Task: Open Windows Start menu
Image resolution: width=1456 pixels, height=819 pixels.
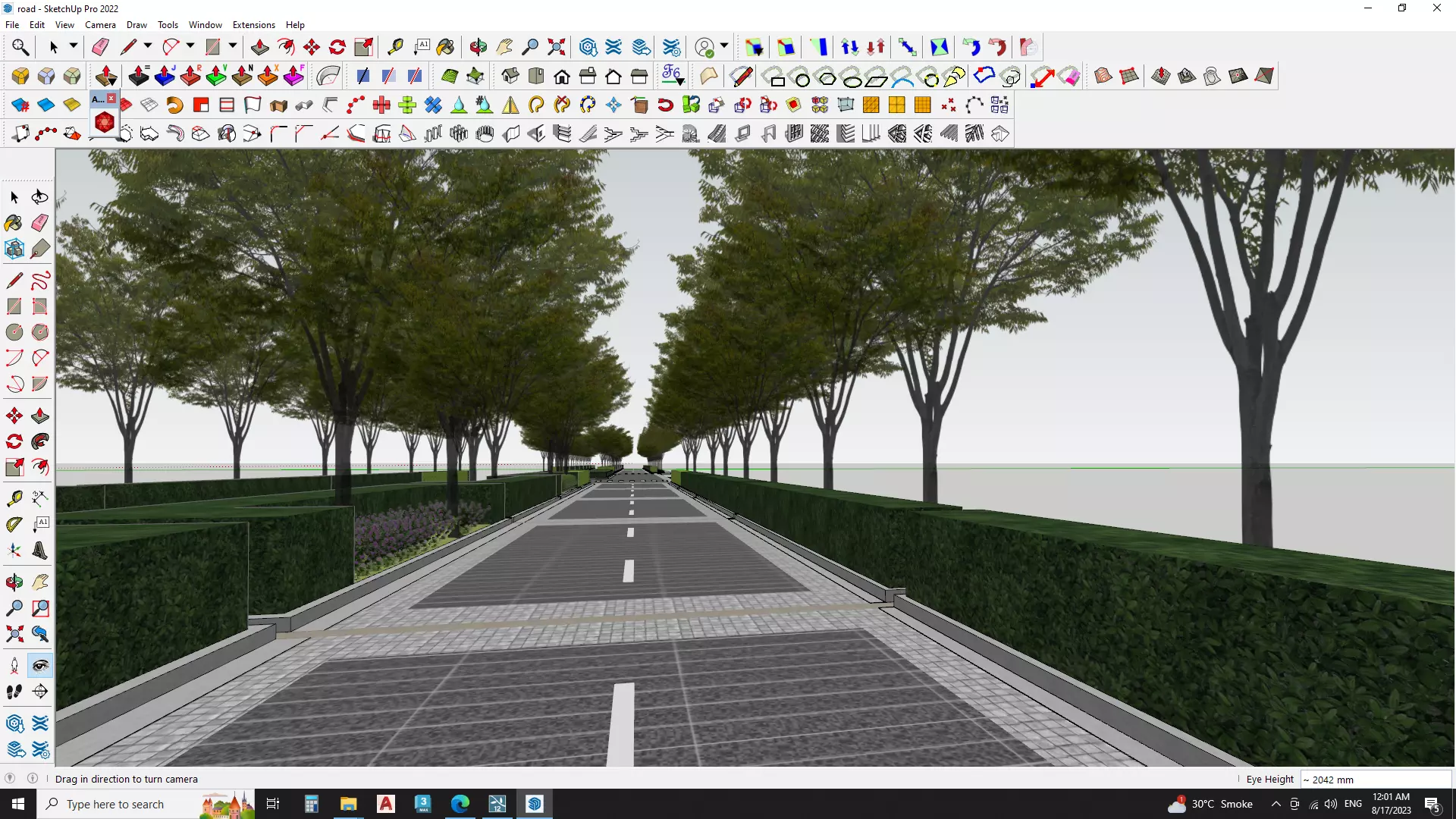Action: 18,804
